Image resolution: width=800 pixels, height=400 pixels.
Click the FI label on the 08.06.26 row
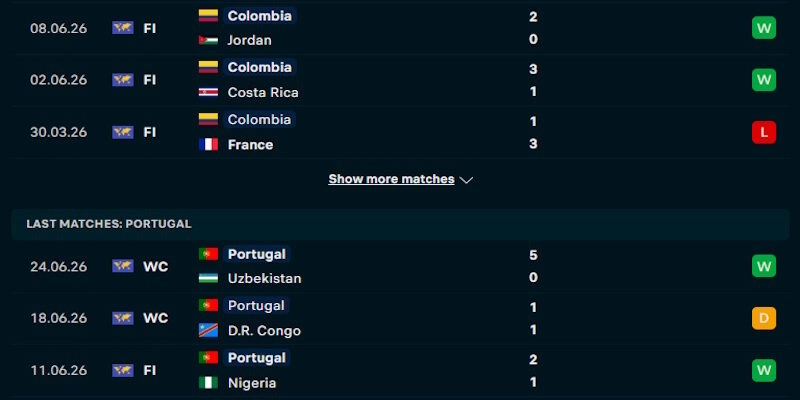point(149,29)
